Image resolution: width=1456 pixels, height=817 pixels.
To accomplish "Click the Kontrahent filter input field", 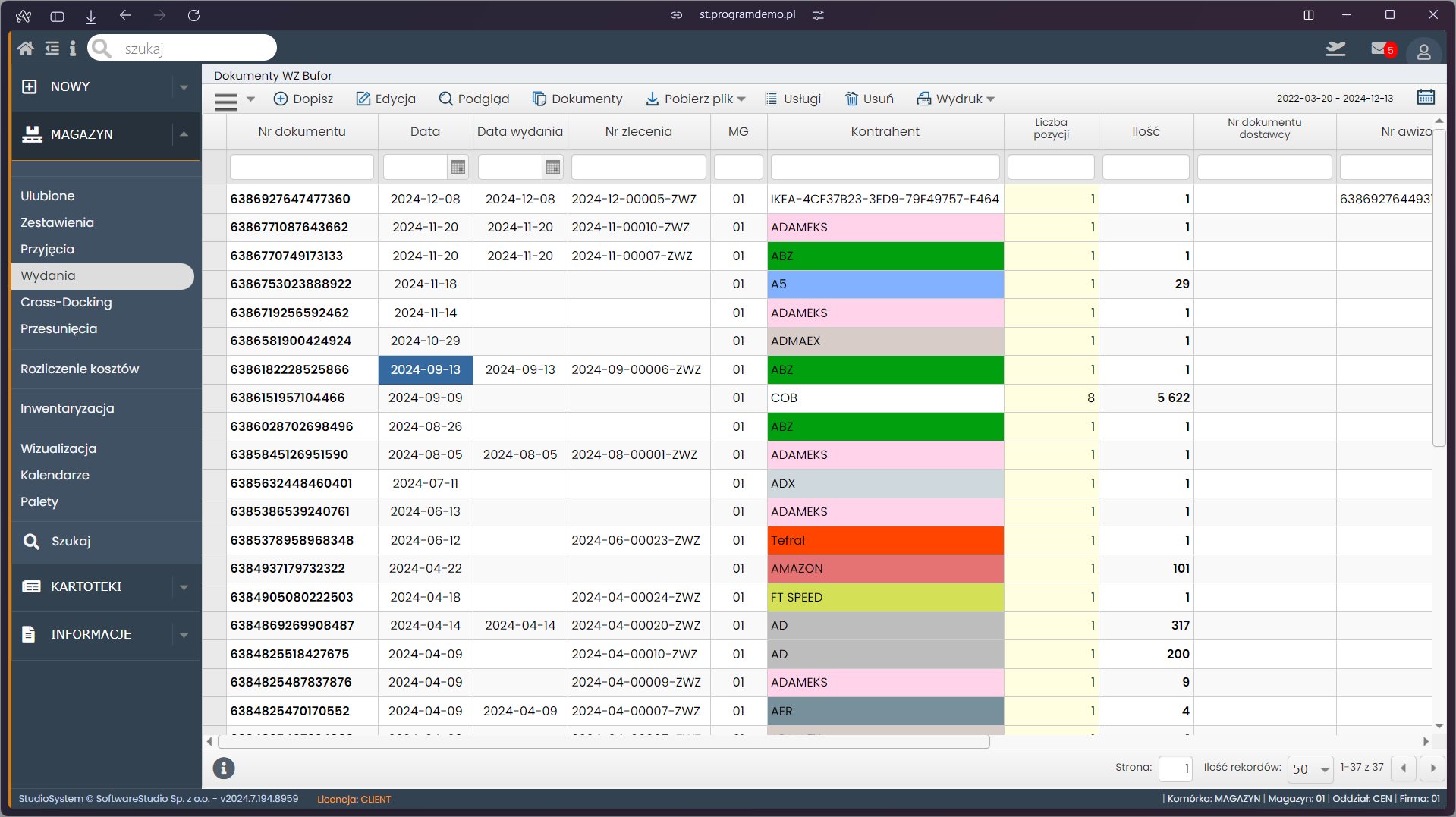I will (885, 167).
